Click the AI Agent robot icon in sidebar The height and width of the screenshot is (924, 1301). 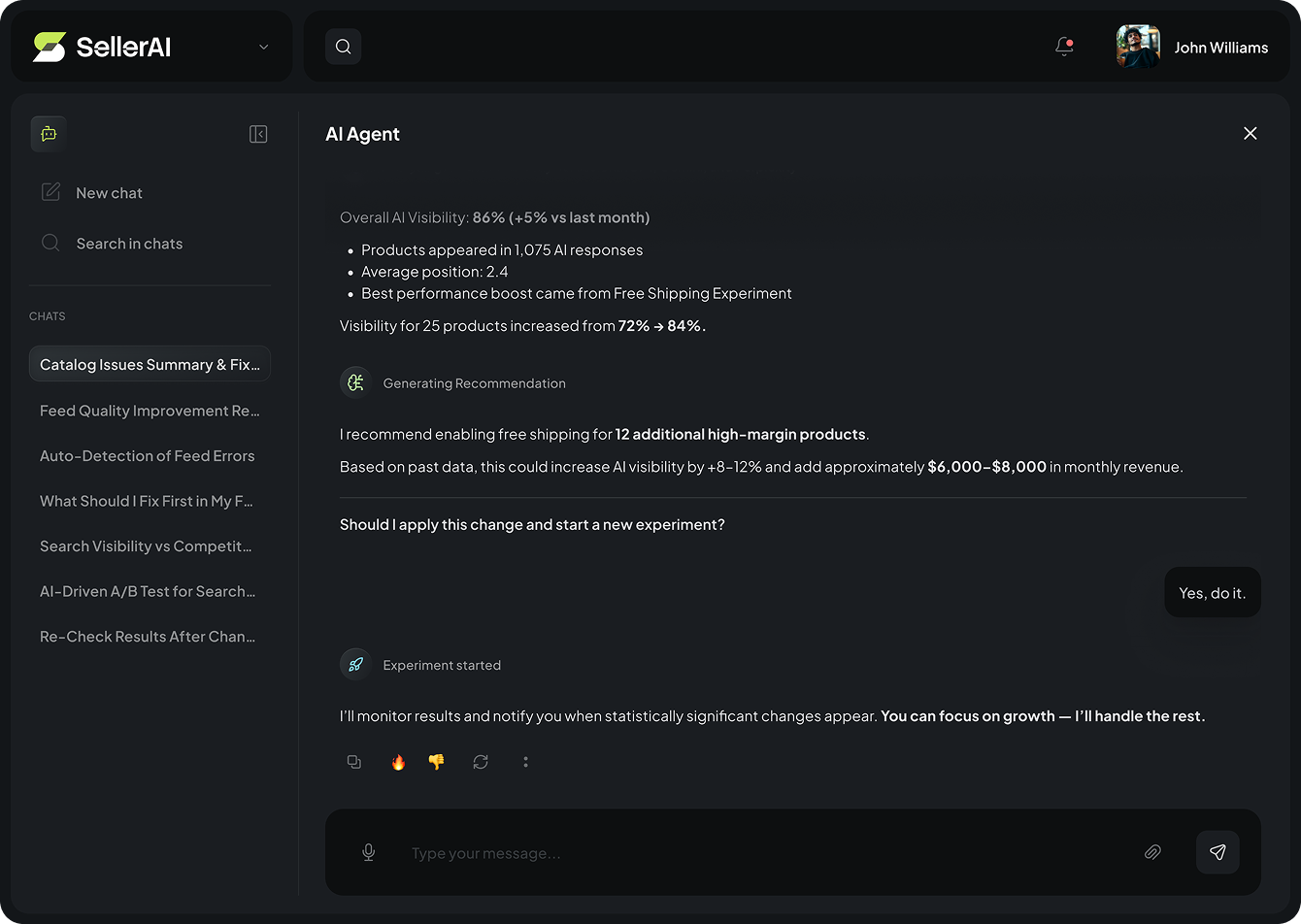pyautogui.click(x=49, y=133)
